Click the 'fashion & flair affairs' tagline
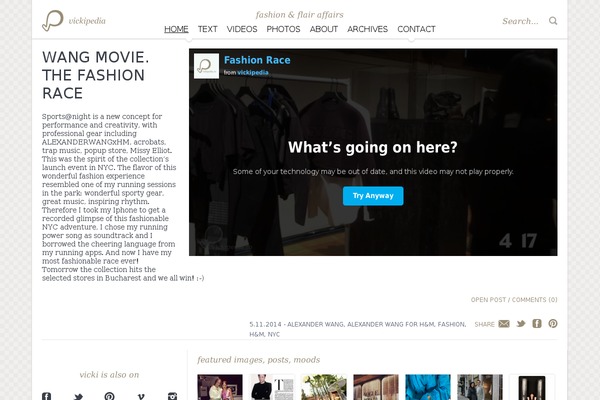Viewport: 600px width, 400px height. 300,15
